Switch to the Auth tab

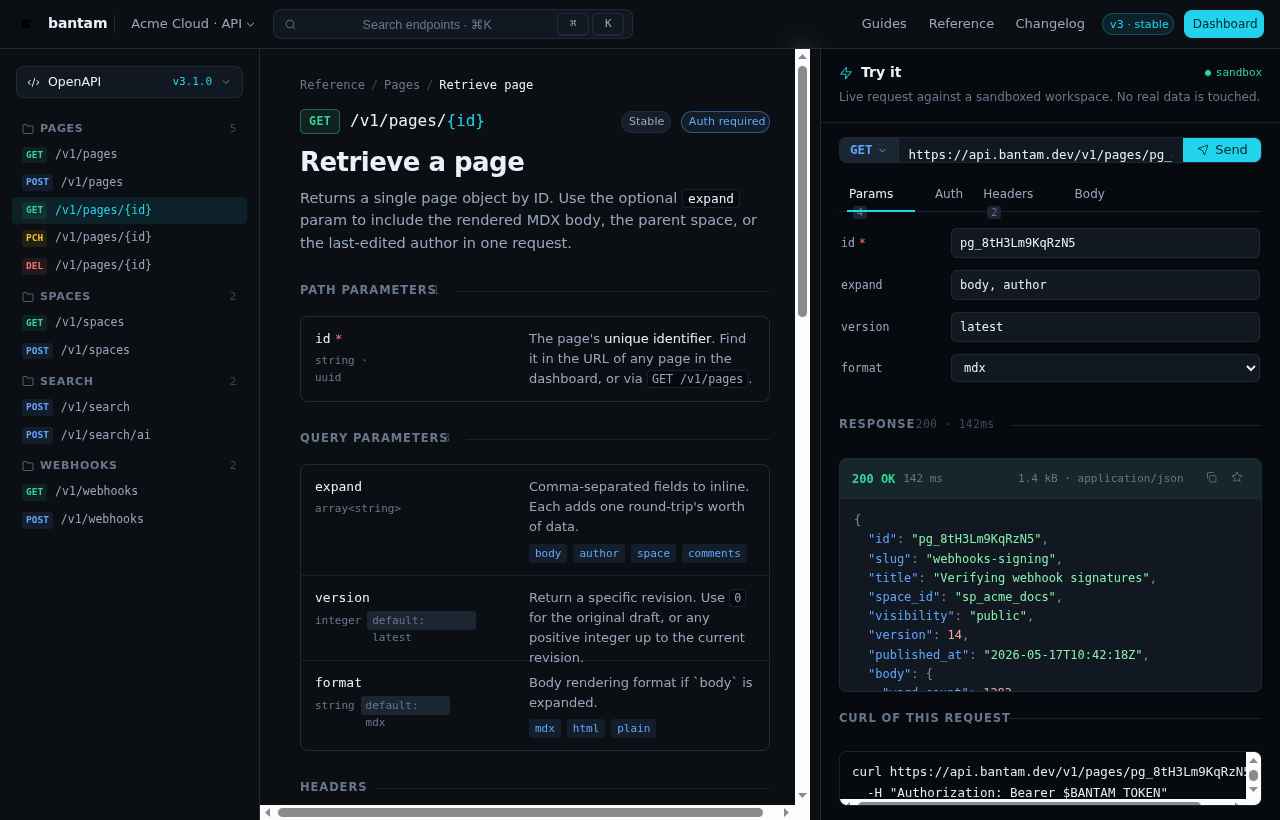coord(949,194)
